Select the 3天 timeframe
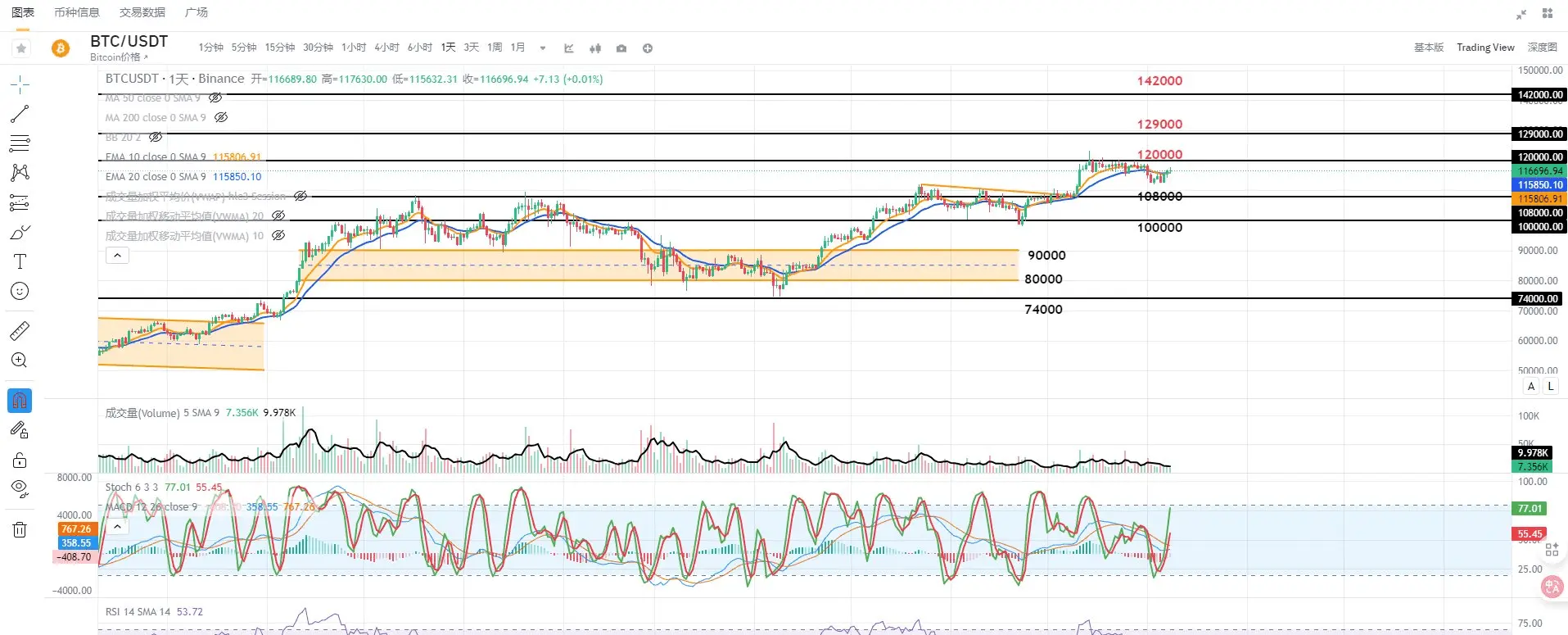Screen dimensions: 1568x635 [x=471, y=48]
